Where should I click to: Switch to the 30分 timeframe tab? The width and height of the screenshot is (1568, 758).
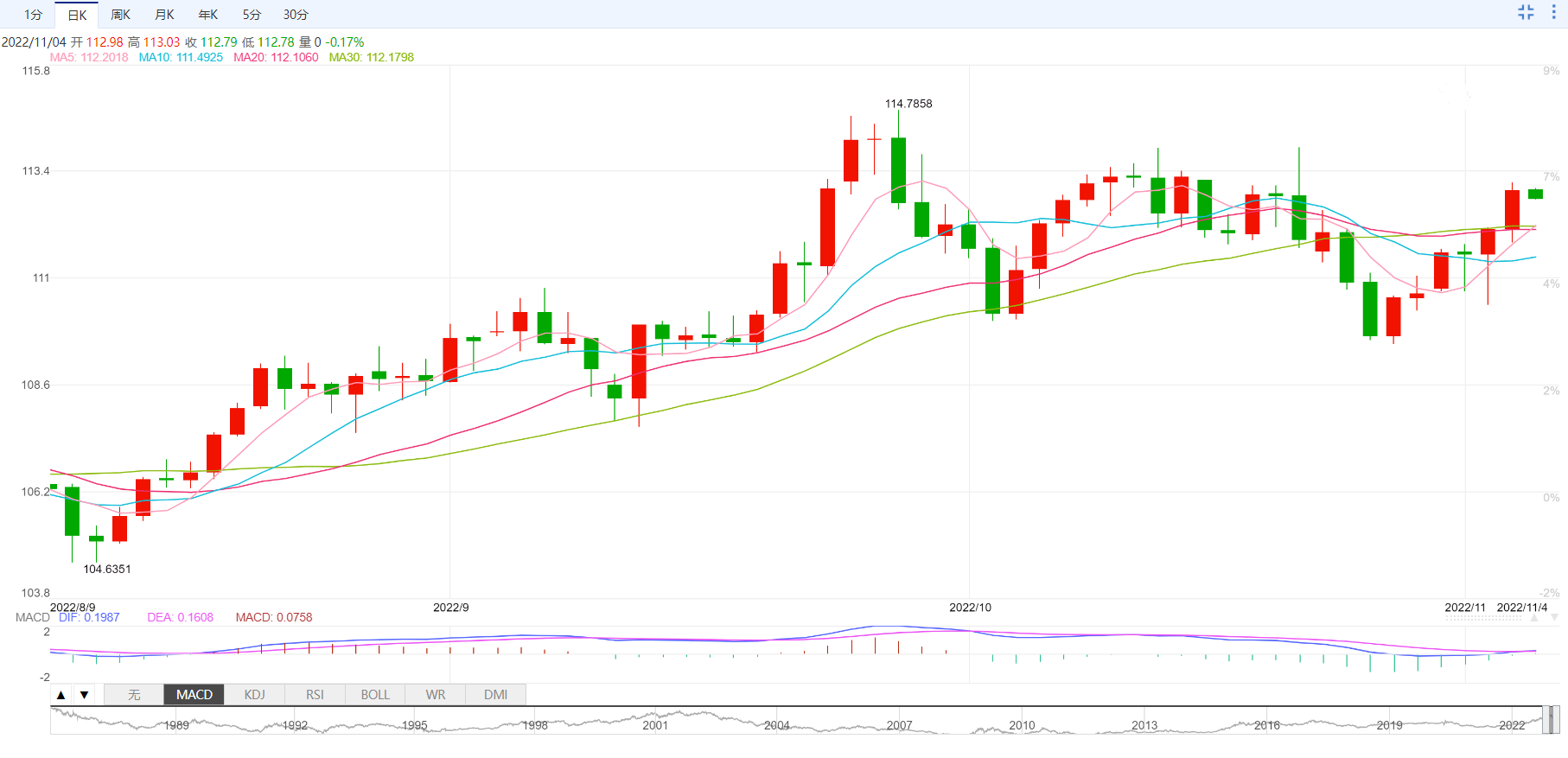pos(296,15)
